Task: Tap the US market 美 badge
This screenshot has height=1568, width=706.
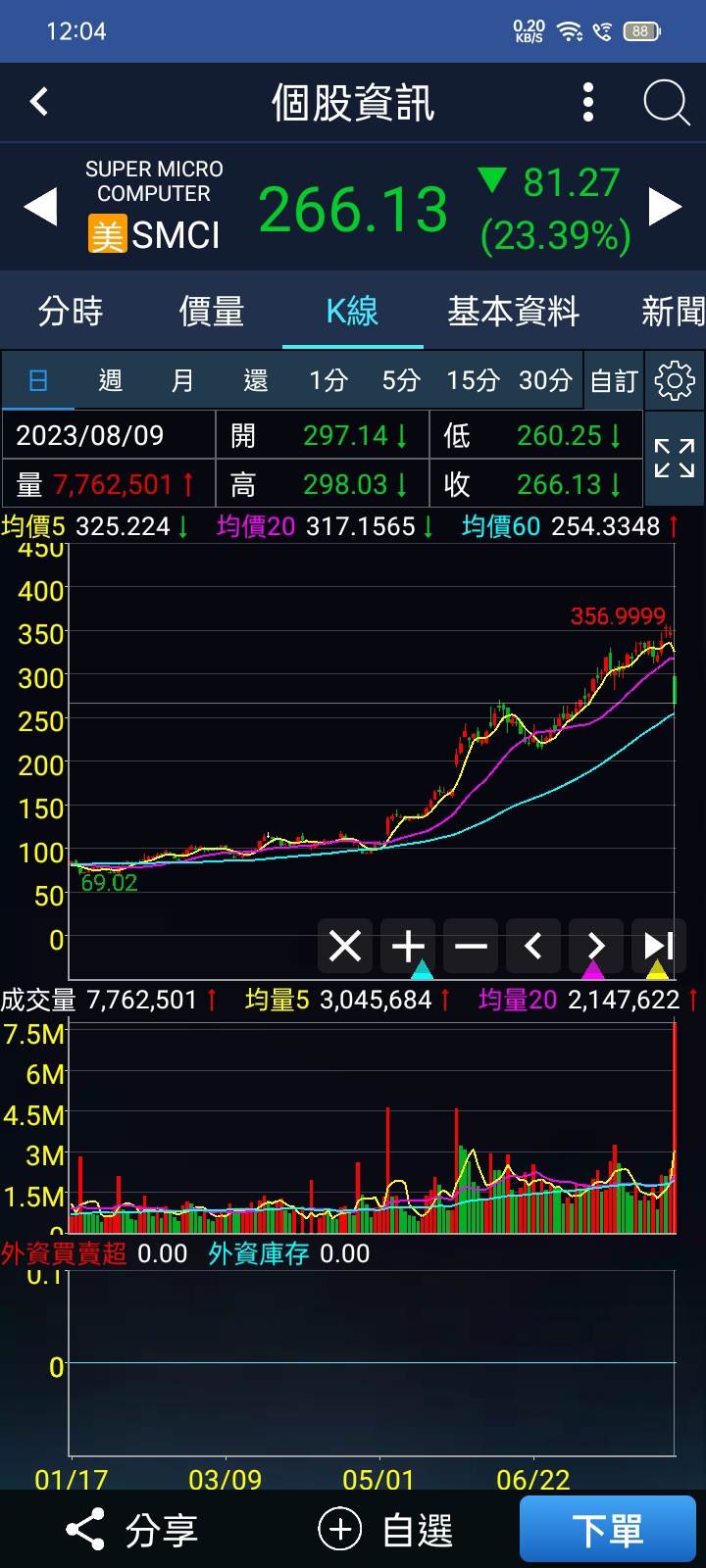Action: [107, 235]
